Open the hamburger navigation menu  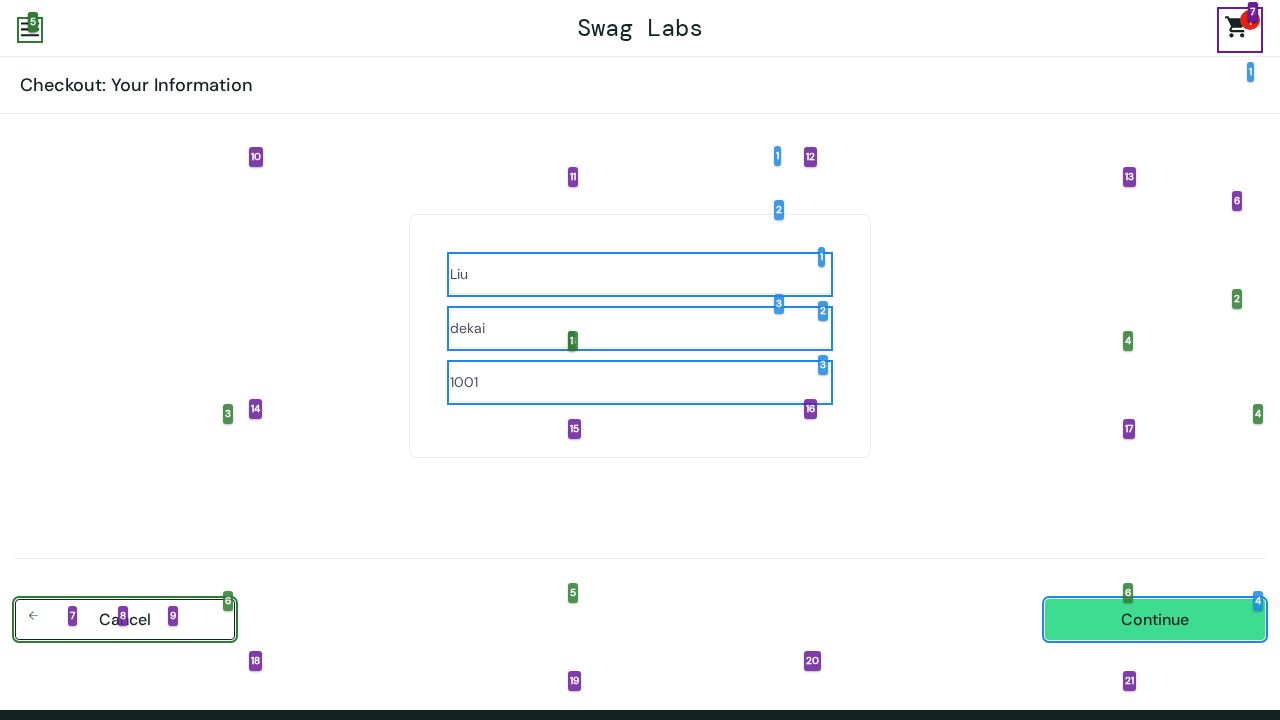(30, 31)
